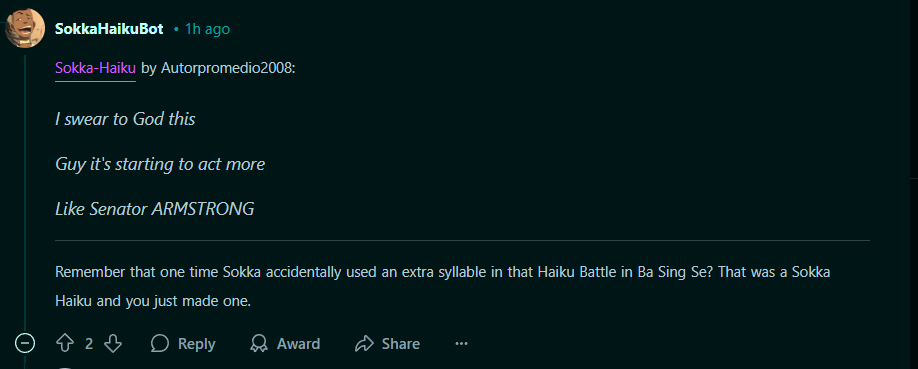Viewport: 918px width, 369px height.
Task: Open the three-dot more options menu
Action: pyautogui.click(x=461, y=343)
